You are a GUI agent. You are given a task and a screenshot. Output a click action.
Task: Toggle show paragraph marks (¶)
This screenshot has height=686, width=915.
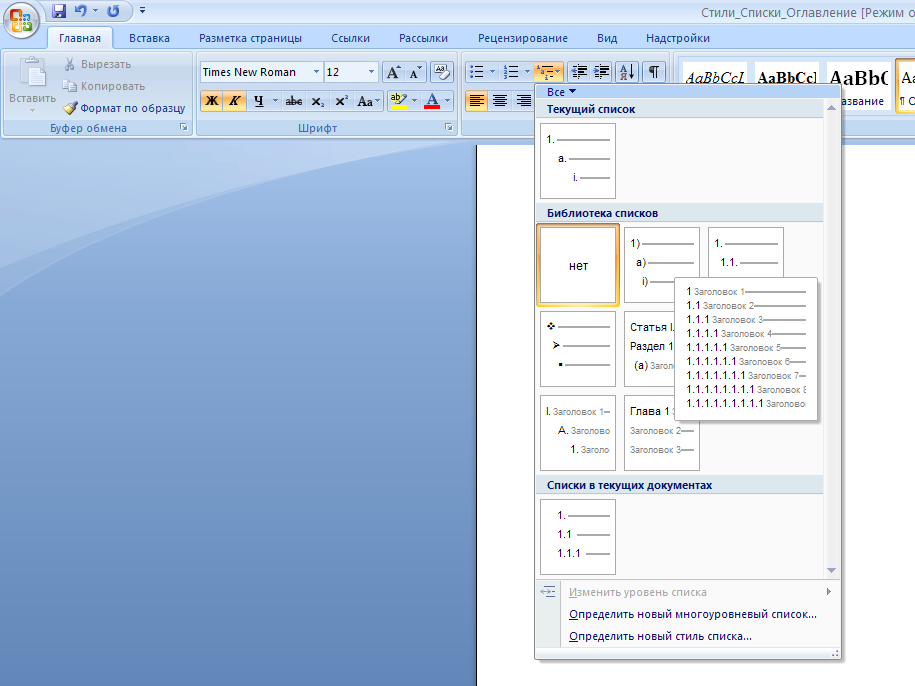coord(654,72)
